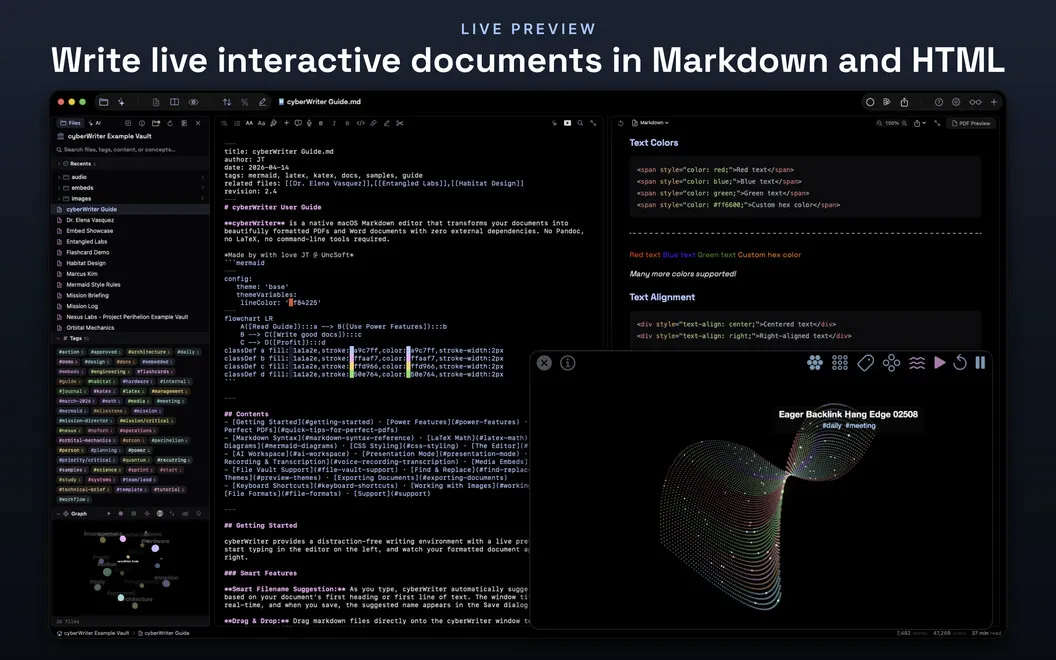Click the scissors icon in editor toolbar

pos(399,123)
